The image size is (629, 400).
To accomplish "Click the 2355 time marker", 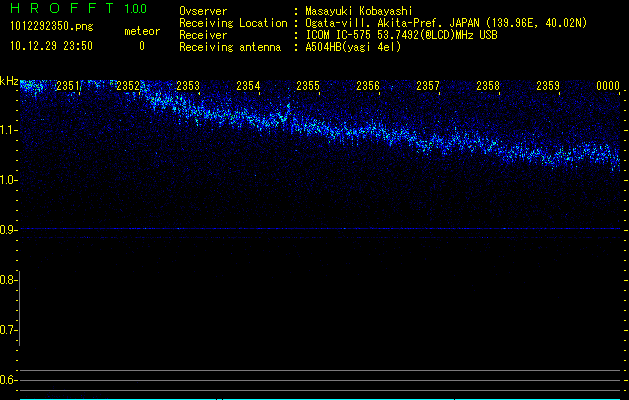I will point(308,86).
